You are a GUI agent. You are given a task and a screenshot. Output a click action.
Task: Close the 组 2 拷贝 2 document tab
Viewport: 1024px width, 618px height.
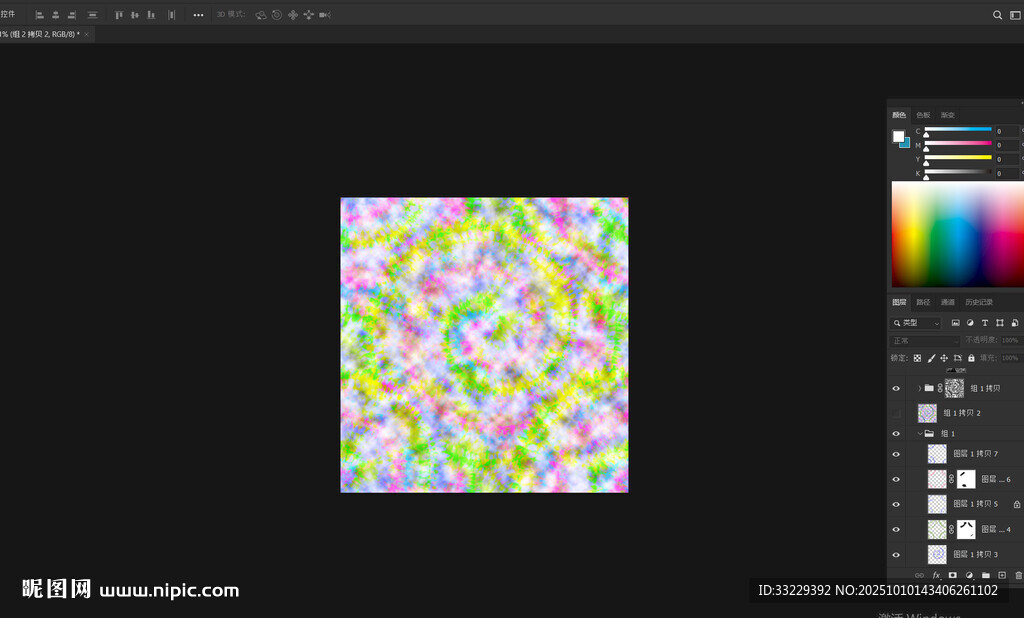[86, 34]
